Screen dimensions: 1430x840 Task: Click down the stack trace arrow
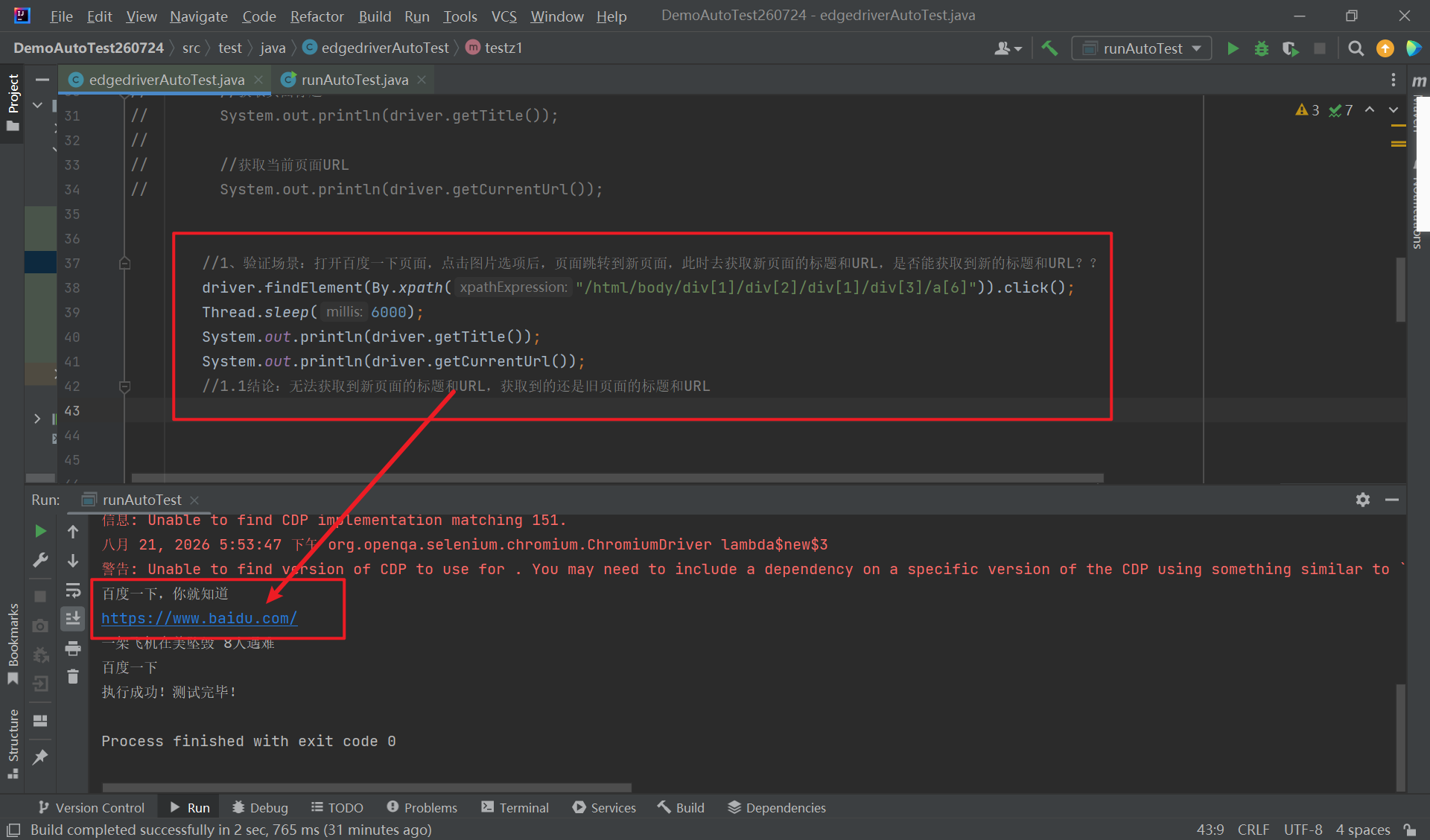[x=73, y=560]
